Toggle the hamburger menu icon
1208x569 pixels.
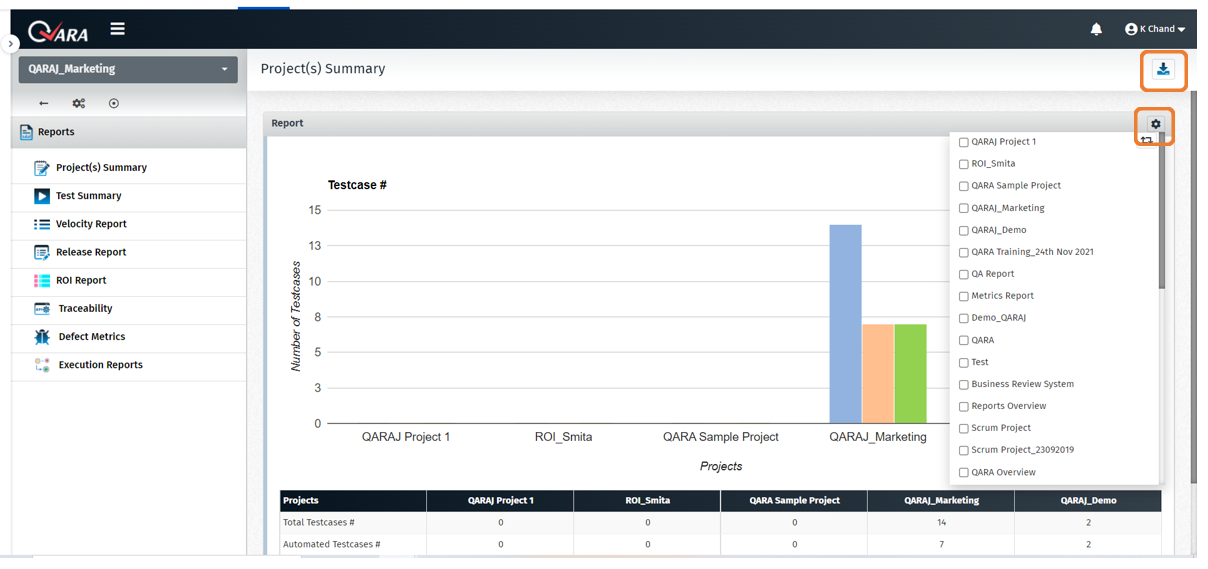118,29
